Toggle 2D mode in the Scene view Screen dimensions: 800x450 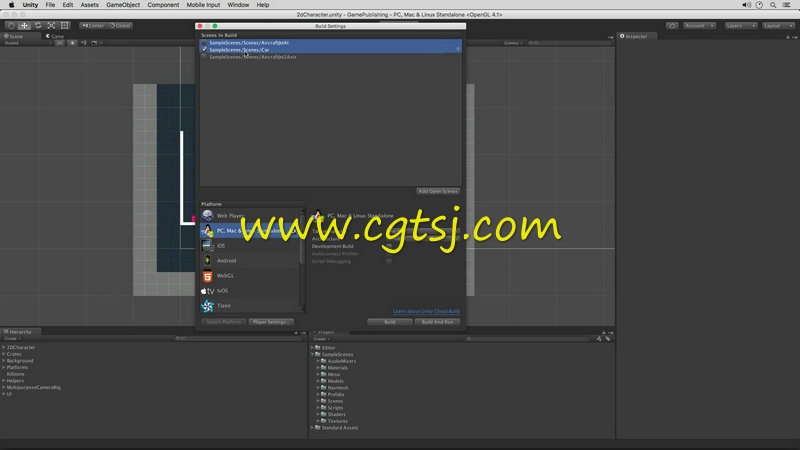click(x=60, y=43)
